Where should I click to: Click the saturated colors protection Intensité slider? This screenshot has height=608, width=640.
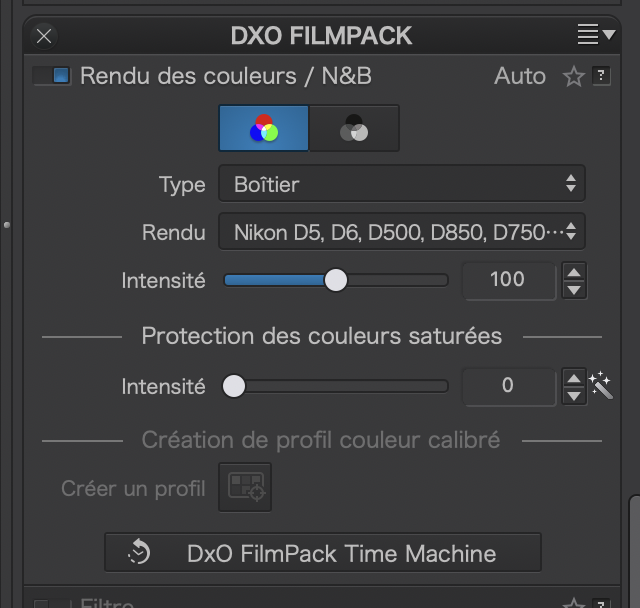pos(336,386)
